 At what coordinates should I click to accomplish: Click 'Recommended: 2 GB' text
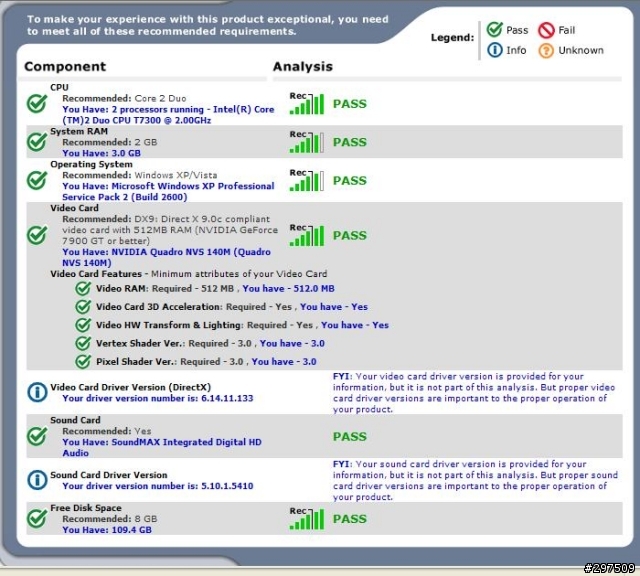point(109,142)
